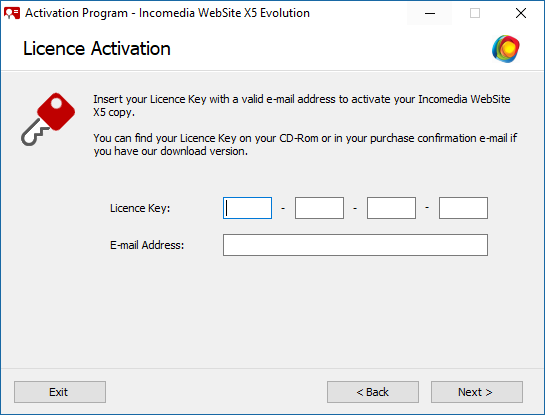Click into the E-mail Address field
545x415 pixels.
(x=355, y=245)
